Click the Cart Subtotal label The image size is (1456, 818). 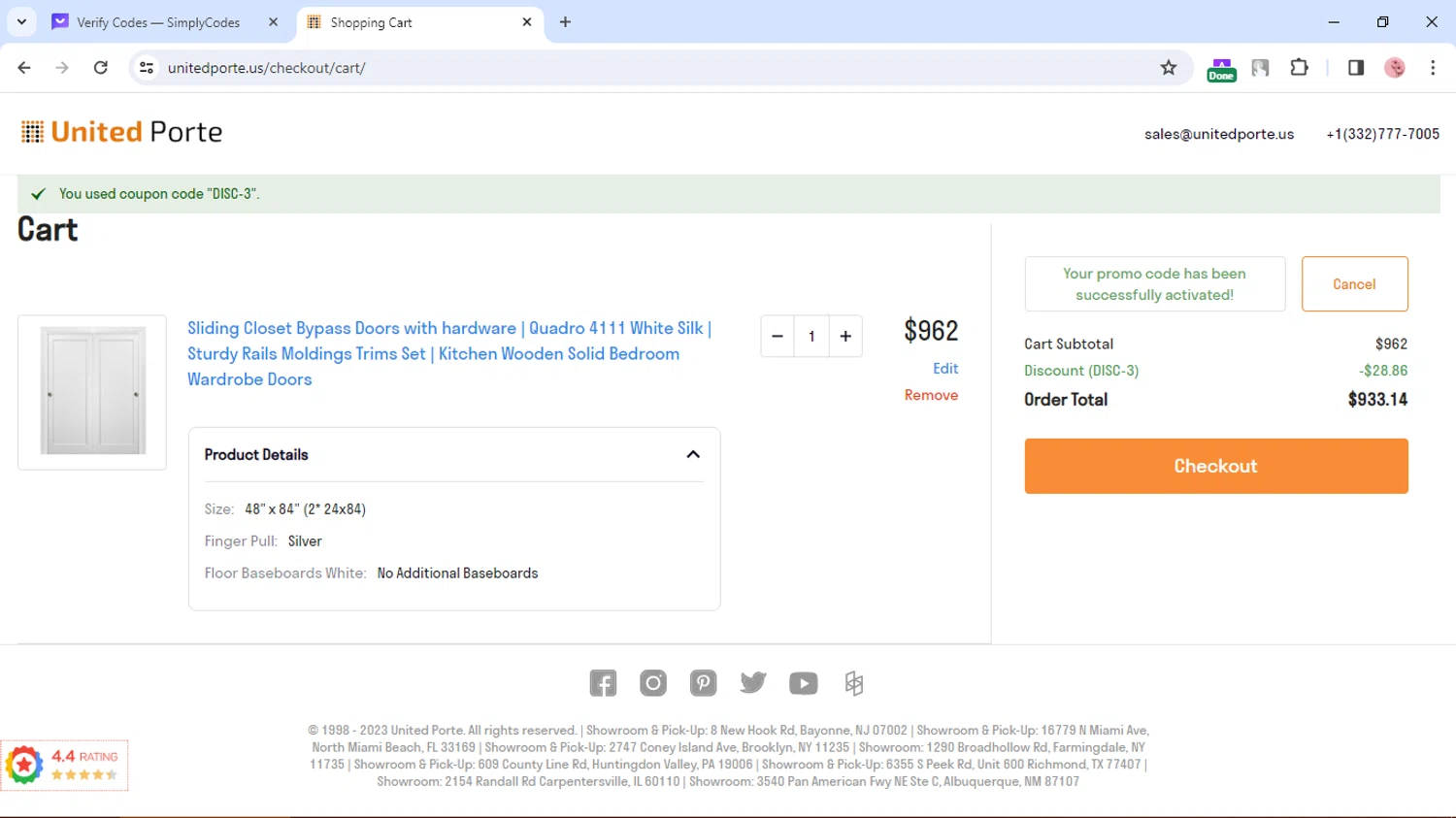click(x=1069, y=344)
